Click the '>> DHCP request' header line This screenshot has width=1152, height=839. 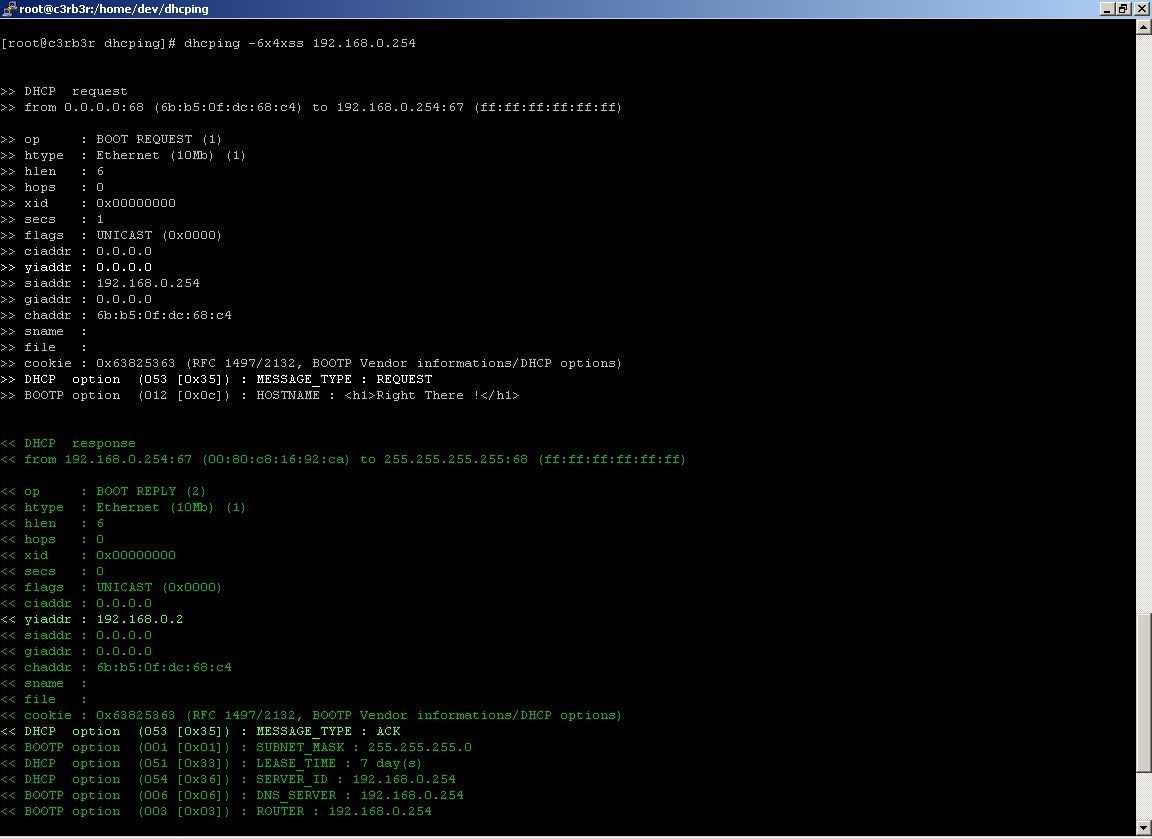tap(64, 91)
